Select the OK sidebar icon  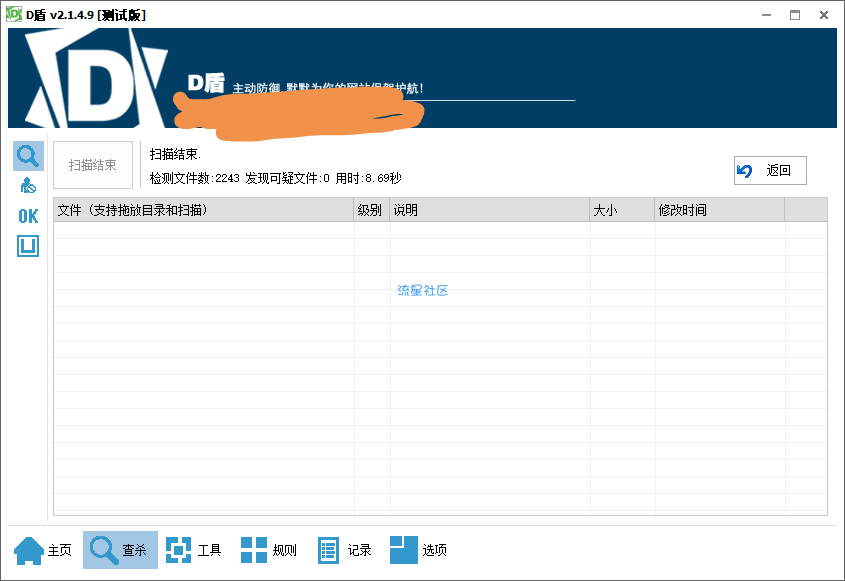28,216
